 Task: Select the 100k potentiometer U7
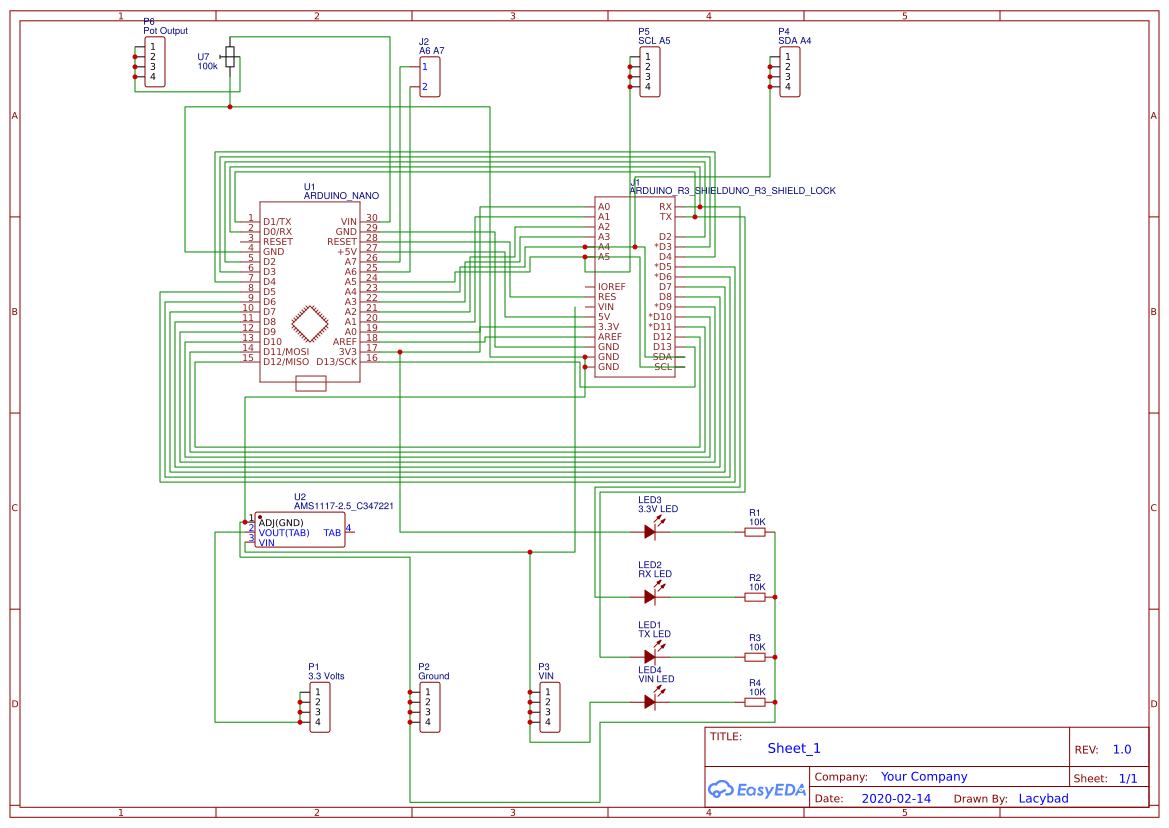point(231,58)
